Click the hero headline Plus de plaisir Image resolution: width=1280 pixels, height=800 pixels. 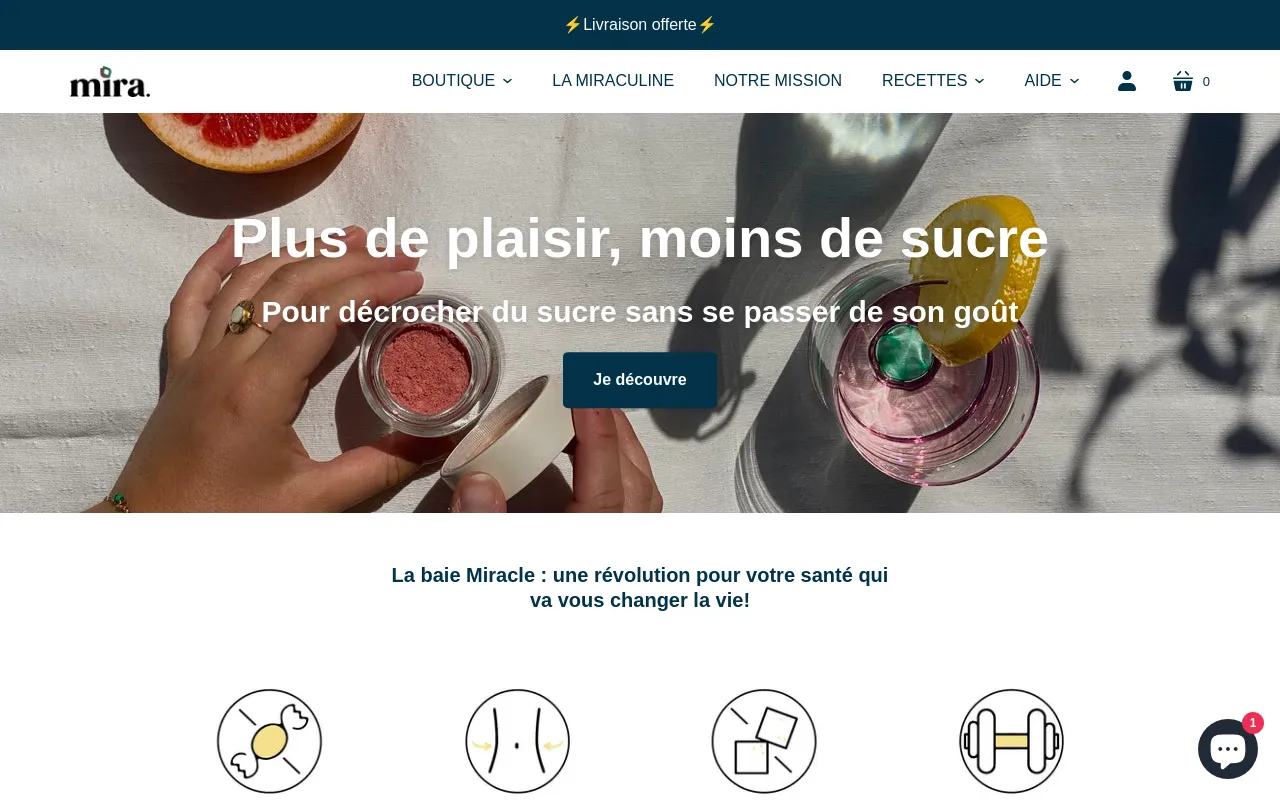[x=640, y=238]
